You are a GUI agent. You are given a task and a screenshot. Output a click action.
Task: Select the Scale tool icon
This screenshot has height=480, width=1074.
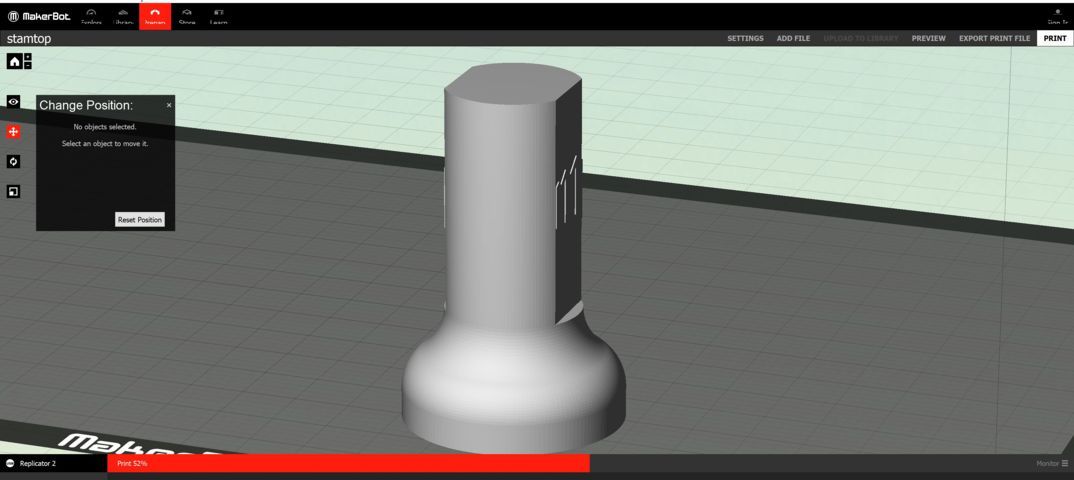point(13,192)
